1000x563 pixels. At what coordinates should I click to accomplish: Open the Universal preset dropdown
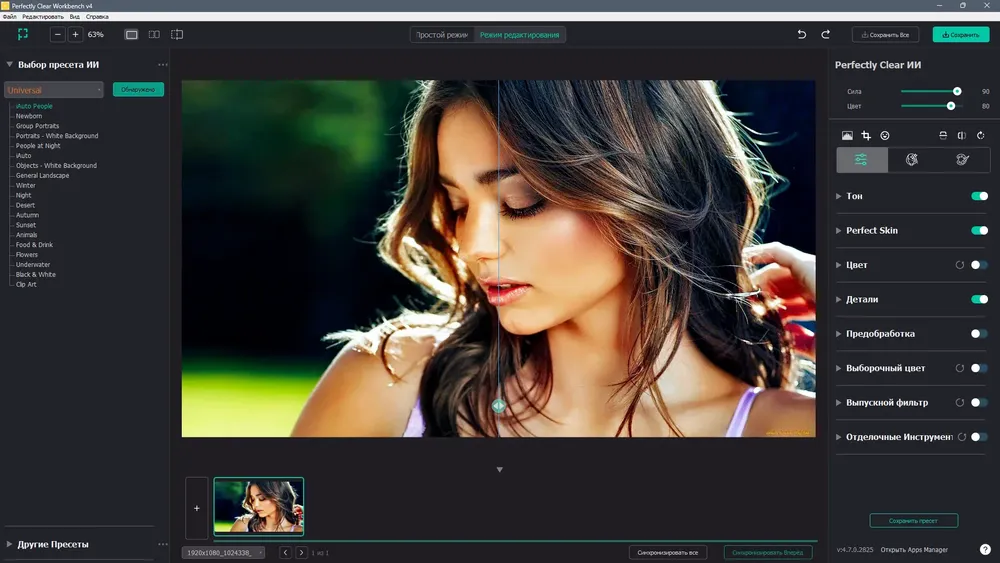click(54, 90)
